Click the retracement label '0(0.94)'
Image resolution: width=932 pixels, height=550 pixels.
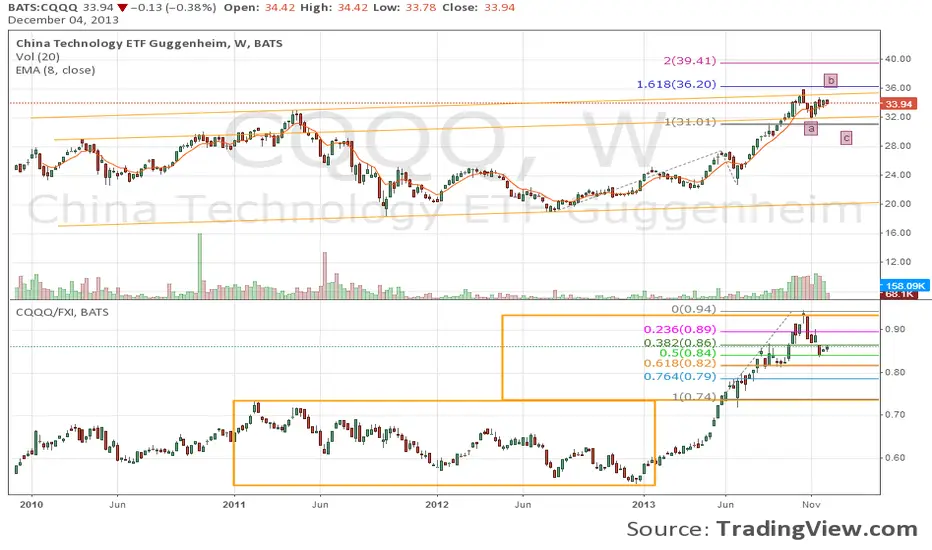(x=694, y=309)
